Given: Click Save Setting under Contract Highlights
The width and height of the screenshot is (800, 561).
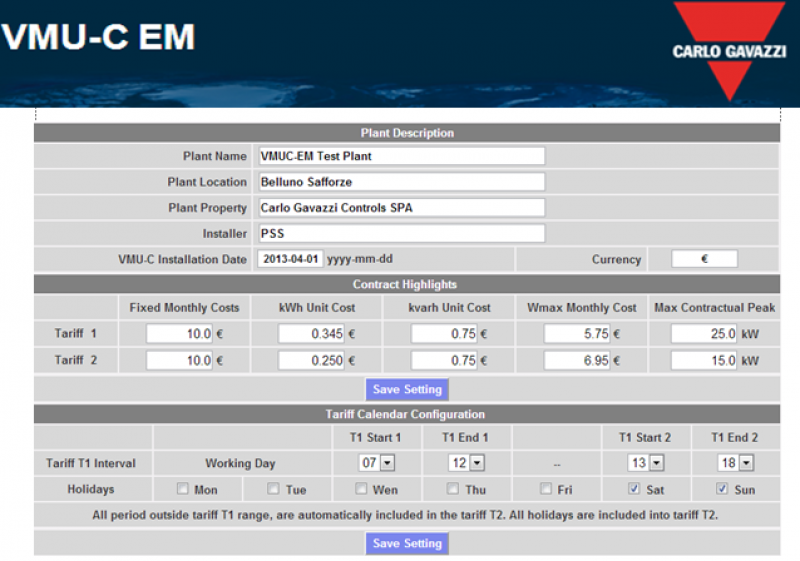Looking at the screenshot, I should click(x=407, y=389).
